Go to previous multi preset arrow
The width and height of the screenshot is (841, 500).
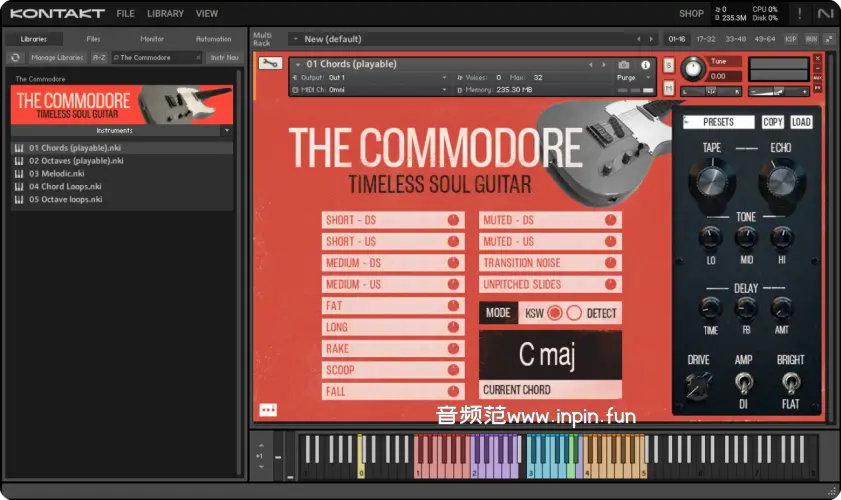pyautogui.click(x=638, y=39)
